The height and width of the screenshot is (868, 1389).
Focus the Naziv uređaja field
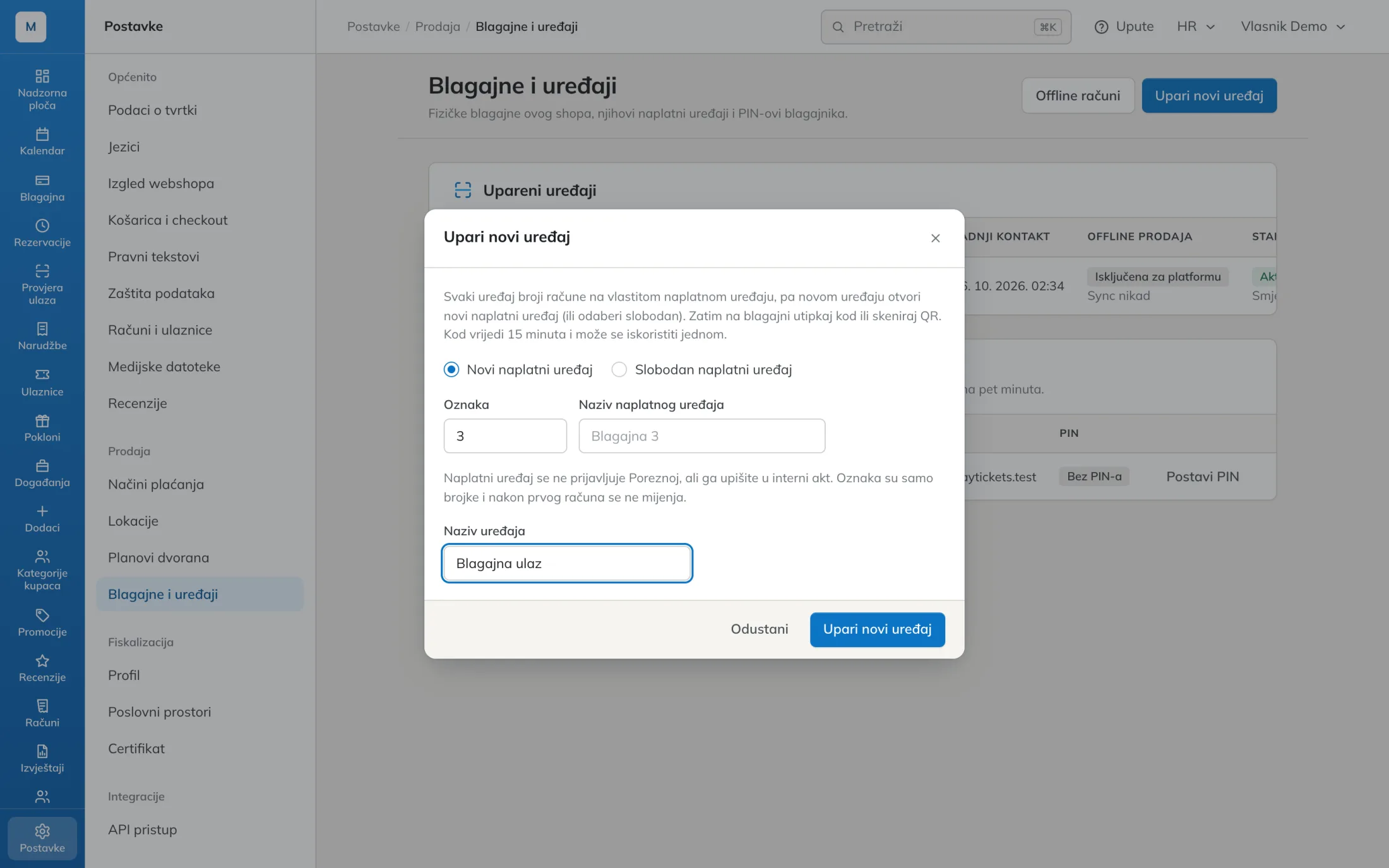coord(567,563)
